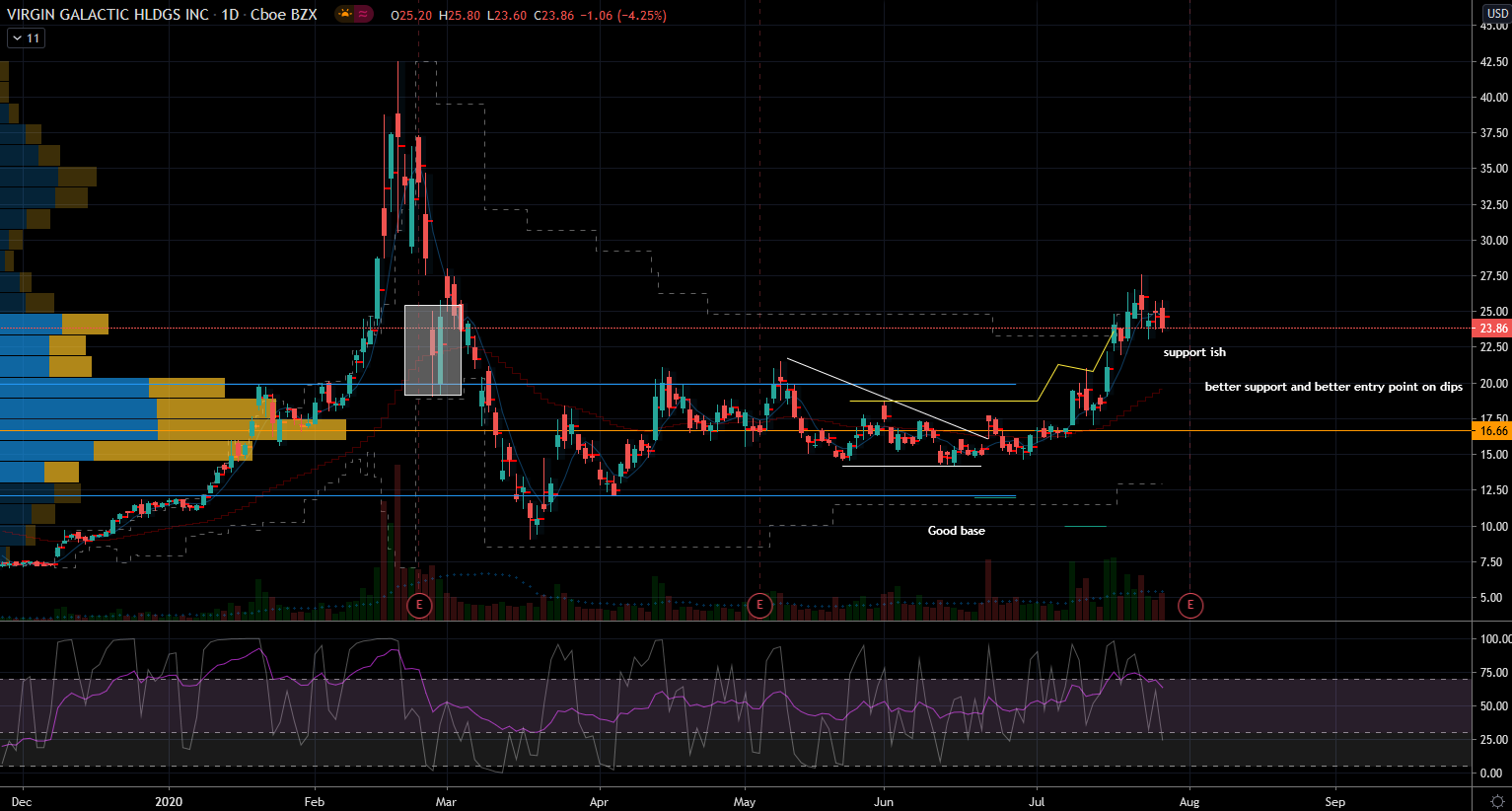
Task: Select the 'Good base' text annotation
Action: [x=957, y=531]
